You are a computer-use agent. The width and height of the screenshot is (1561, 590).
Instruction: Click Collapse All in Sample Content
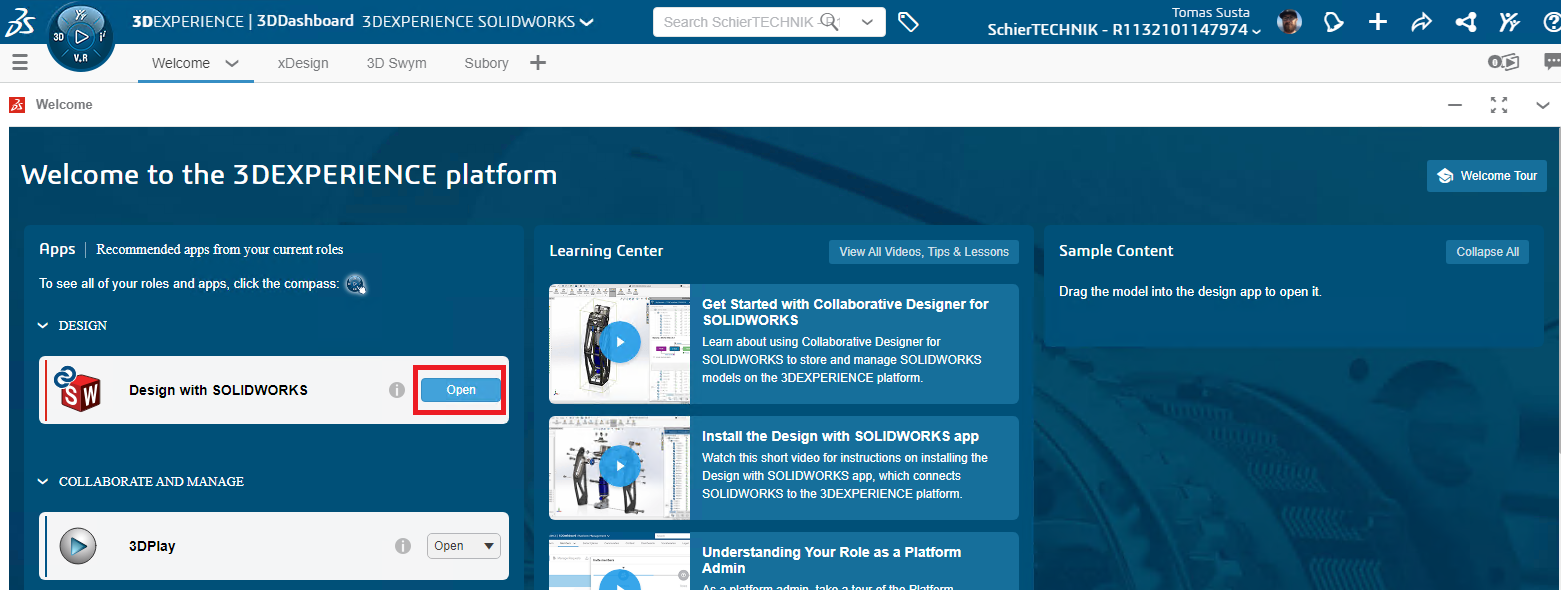tap(1487, 252)
